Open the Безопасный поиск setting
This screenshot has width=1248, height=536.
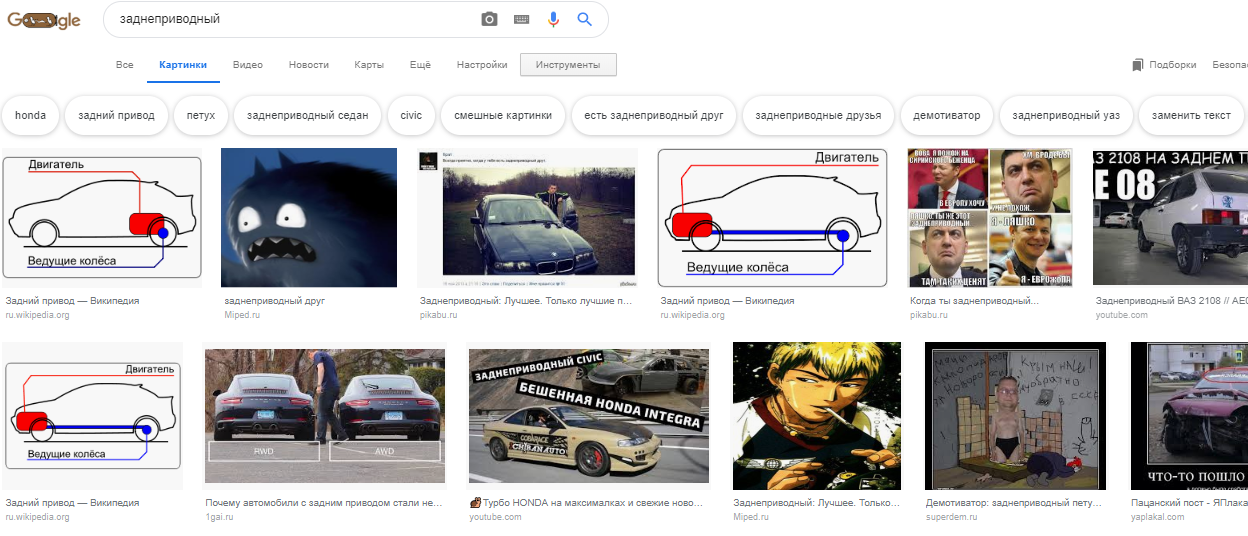click(x=1230, y=65)
